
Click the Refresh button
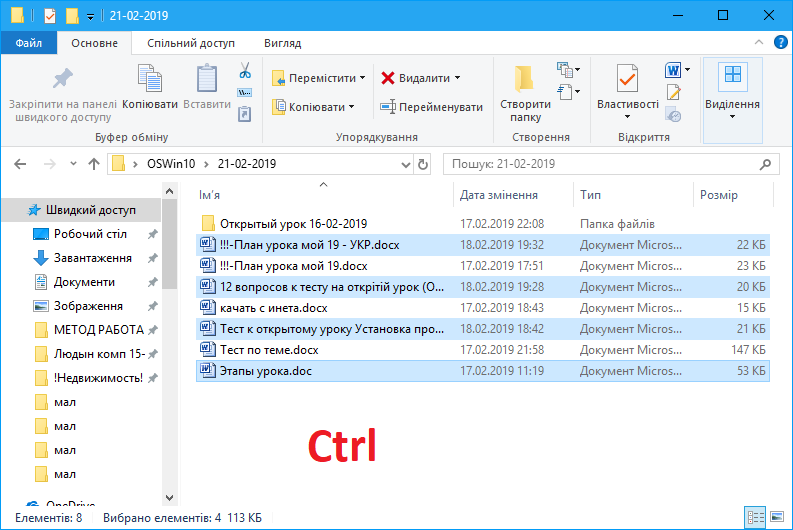click(x=423, y=164)
